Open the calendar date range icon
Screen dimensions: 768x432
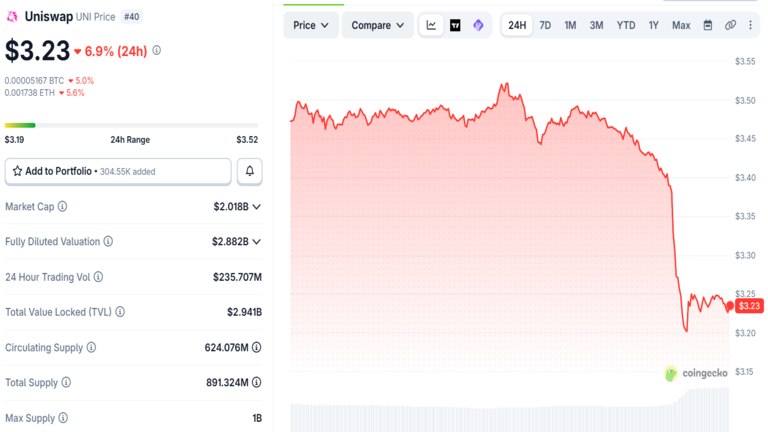pos(708,25)
